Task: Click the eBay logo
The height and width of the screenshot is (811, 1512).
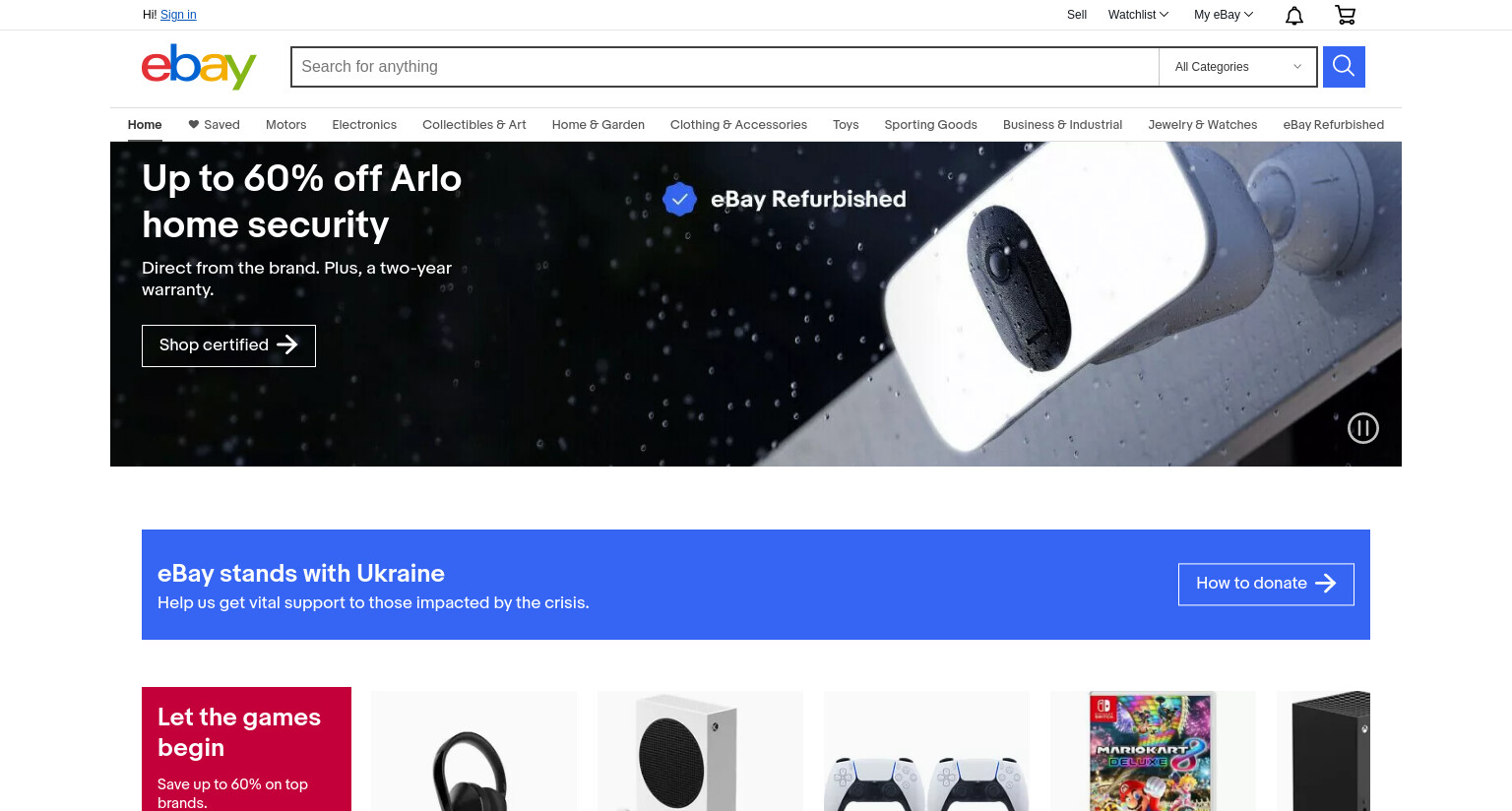Action: click(x=199, y=67)
